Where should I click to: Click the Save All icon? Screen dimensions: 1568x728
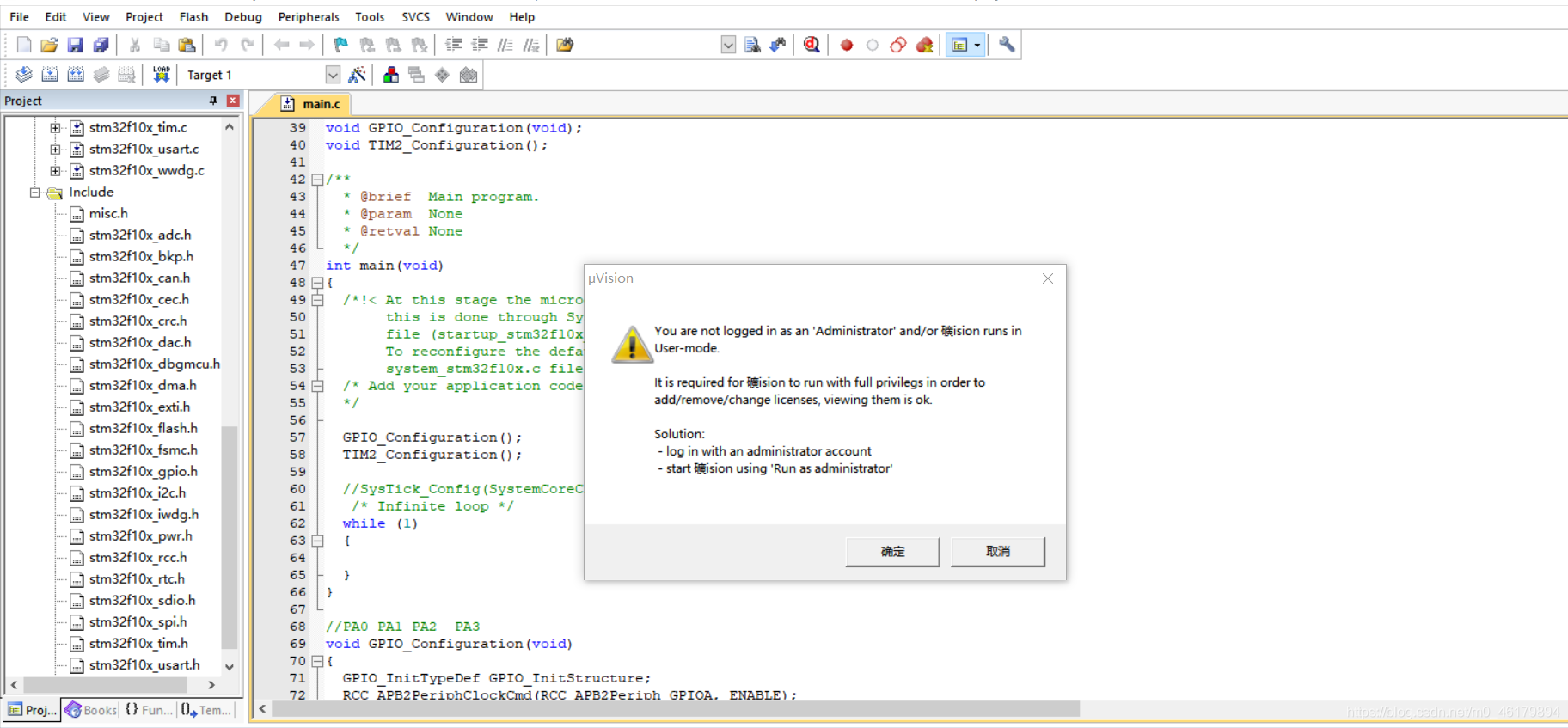tap(101, 45)
